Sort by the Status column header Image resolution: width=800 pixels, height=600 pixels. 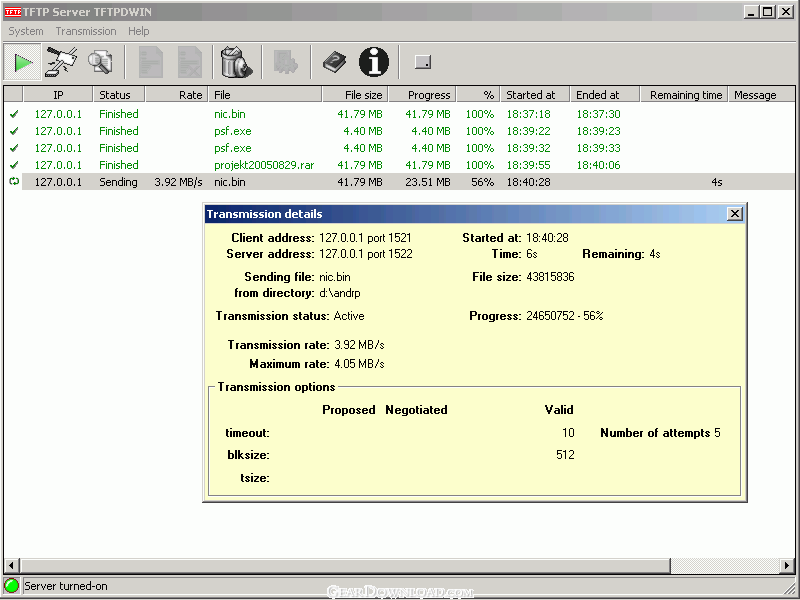[119, 94]
